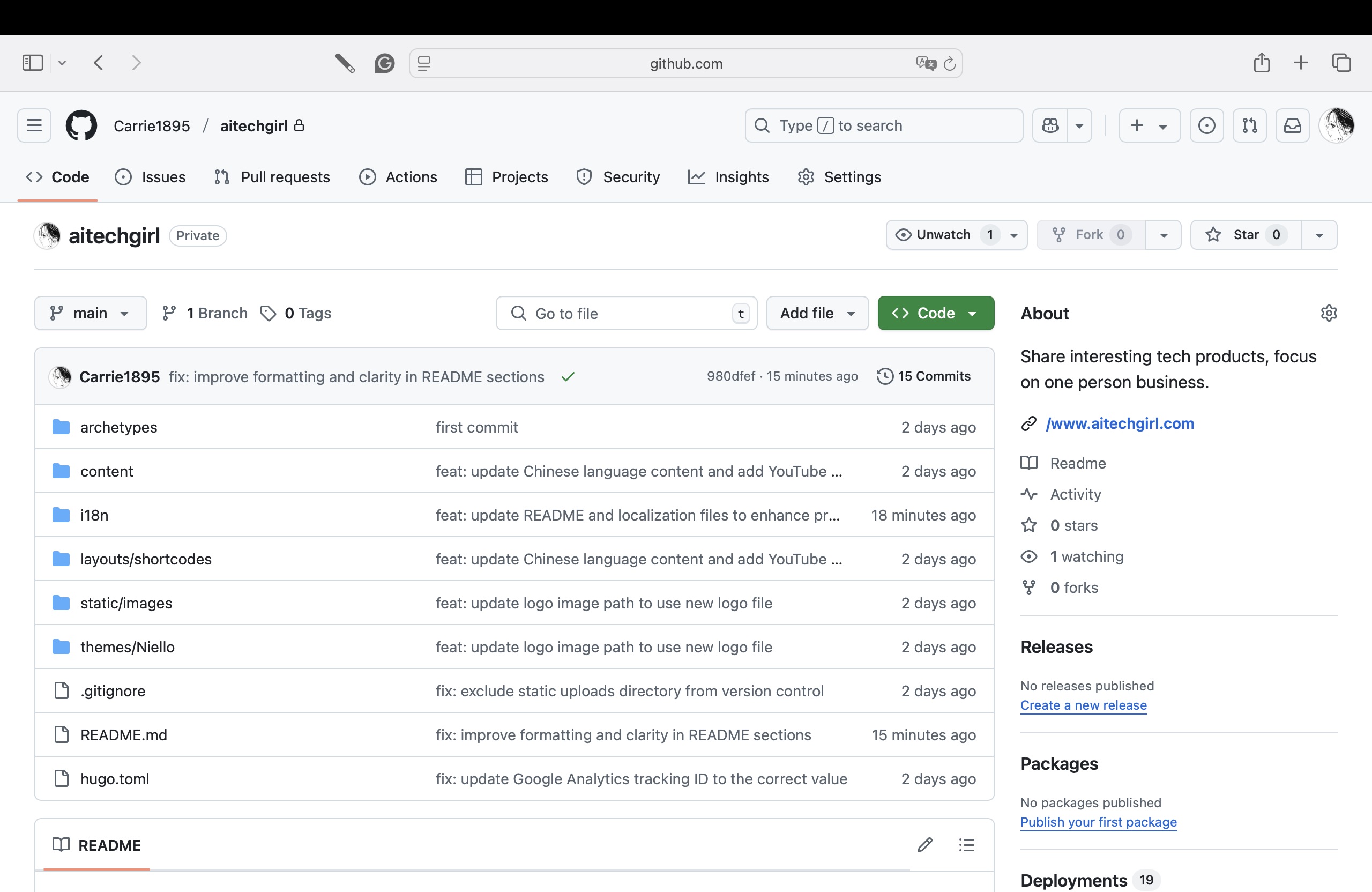
Task: Open your issues icon in header
Action: [x=1206, y=125]
